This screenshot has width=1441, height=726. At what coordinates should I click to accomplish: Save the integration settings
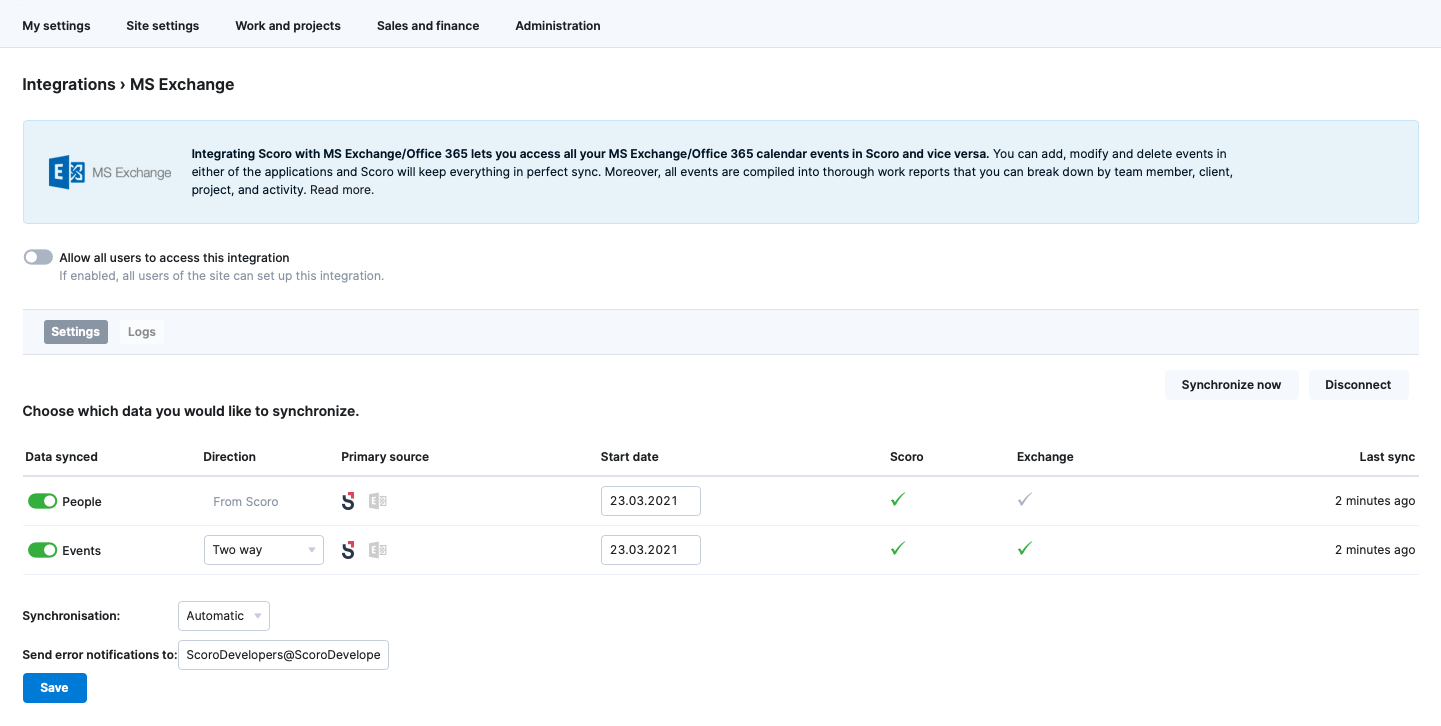[55, 688]
